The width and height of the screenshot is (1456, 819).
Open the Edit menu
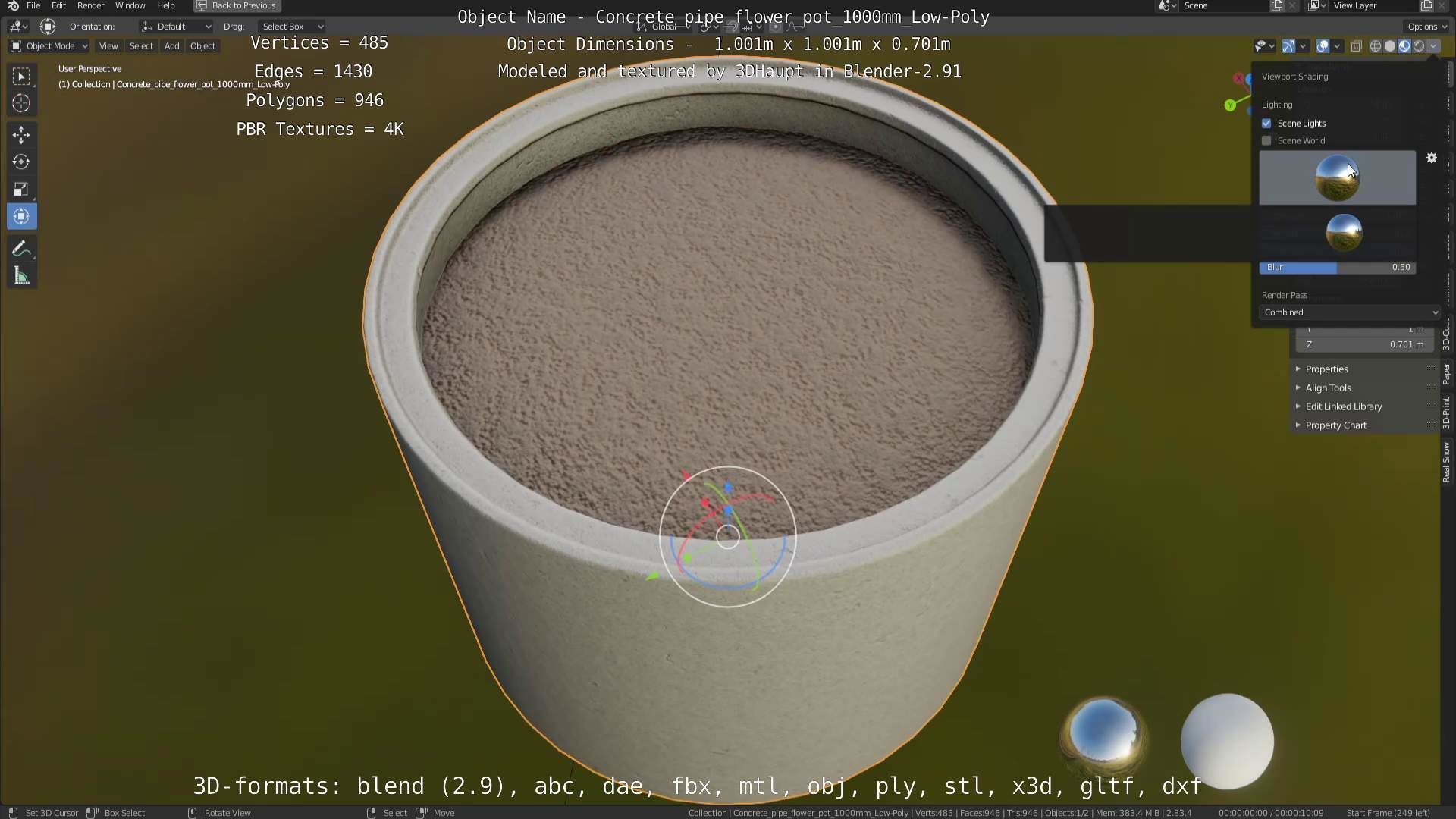(x=58, y=5)
